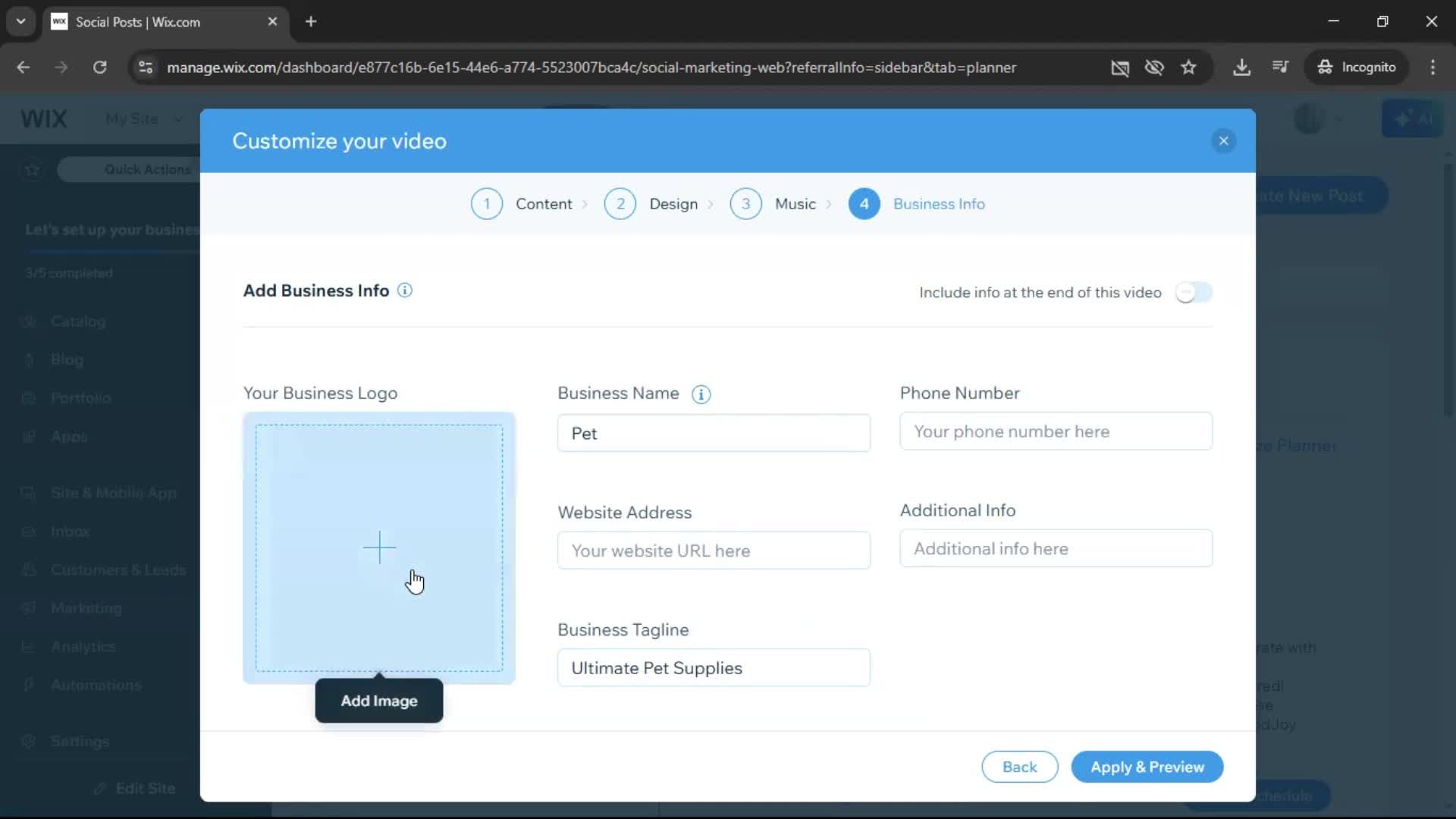Go to the Design step
Screen dimensions: 1456x819
coord(673,204)
